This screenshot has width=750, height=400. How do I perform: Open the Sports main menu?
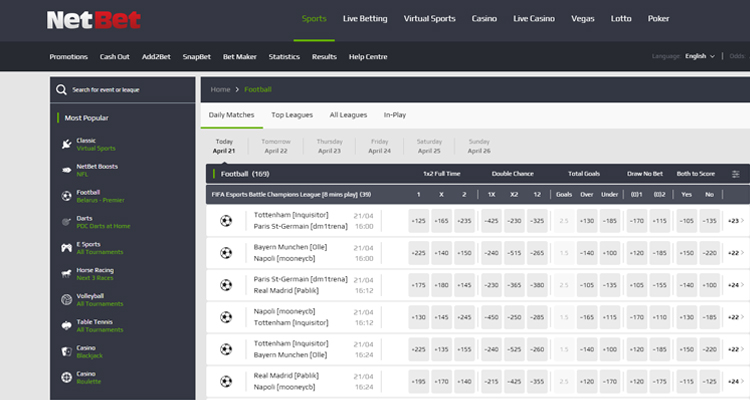click(314, 19)
